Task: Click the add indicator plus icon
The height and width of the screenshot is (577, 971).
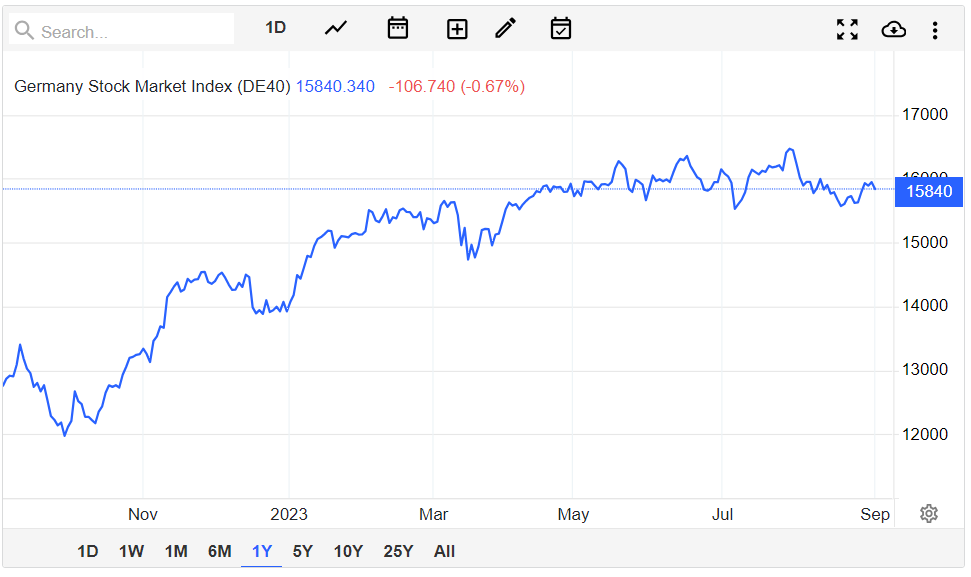Action: tap(457, 29)
